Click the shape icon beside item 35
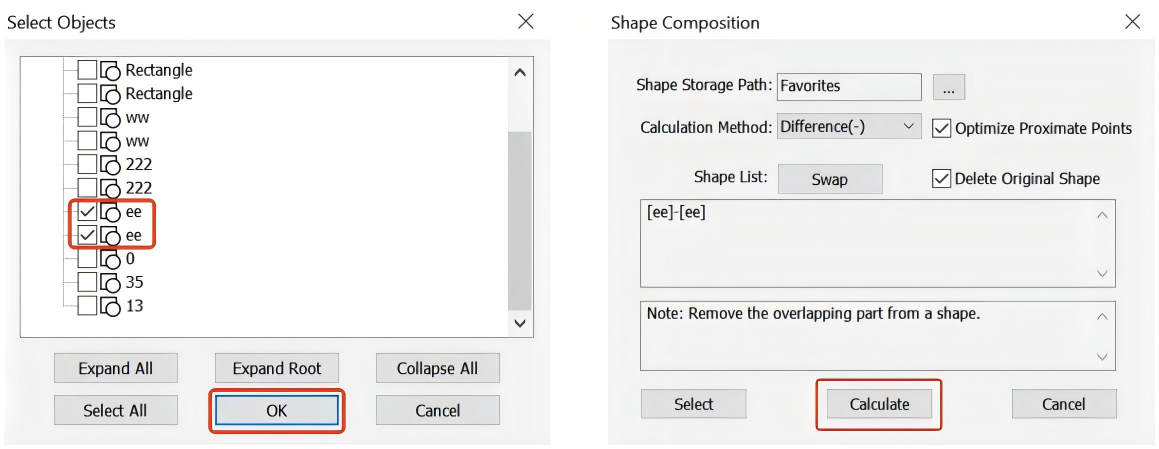Viewport: 1159px width, 449px height. 110,283
